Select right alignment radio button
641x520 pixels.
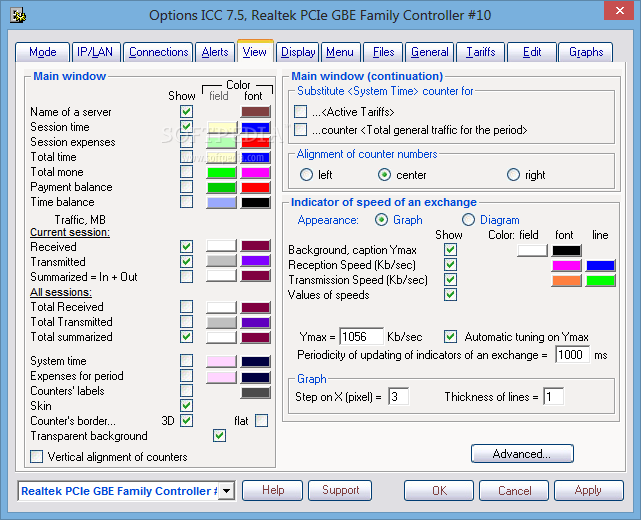(513, 175)
